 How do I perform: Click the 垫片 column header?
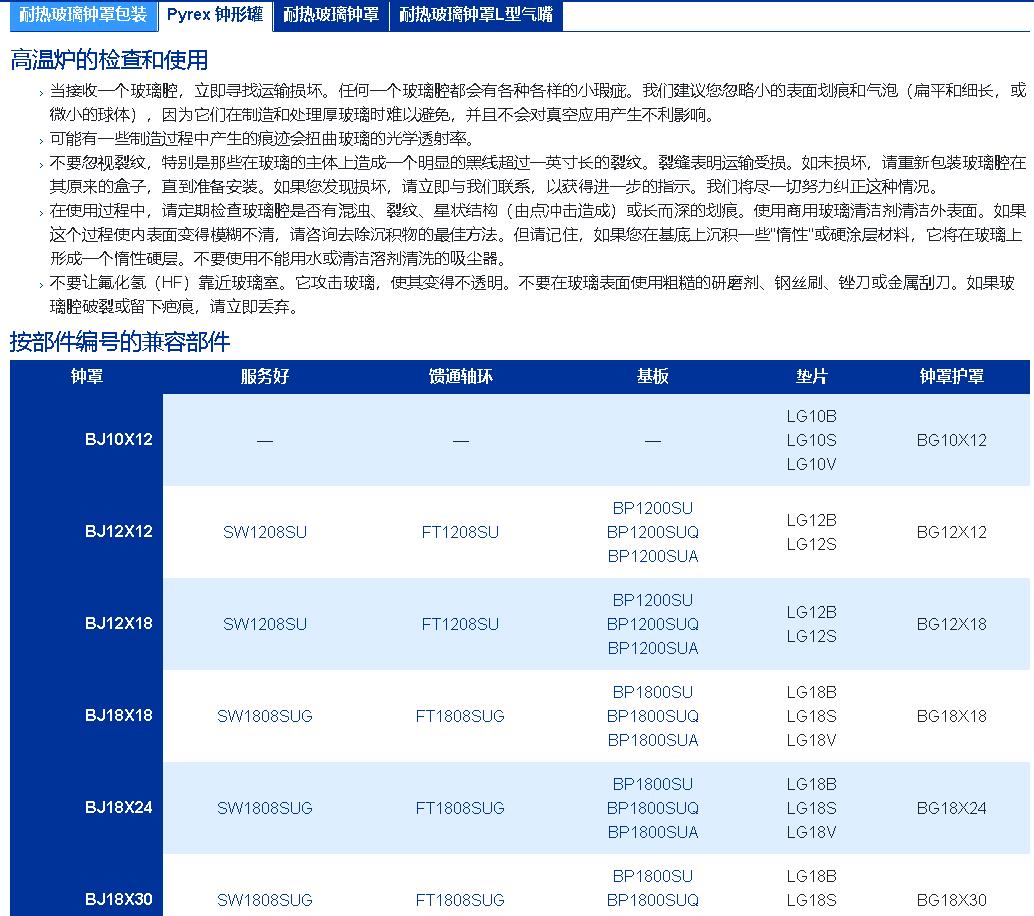click(x=812, y=377)
